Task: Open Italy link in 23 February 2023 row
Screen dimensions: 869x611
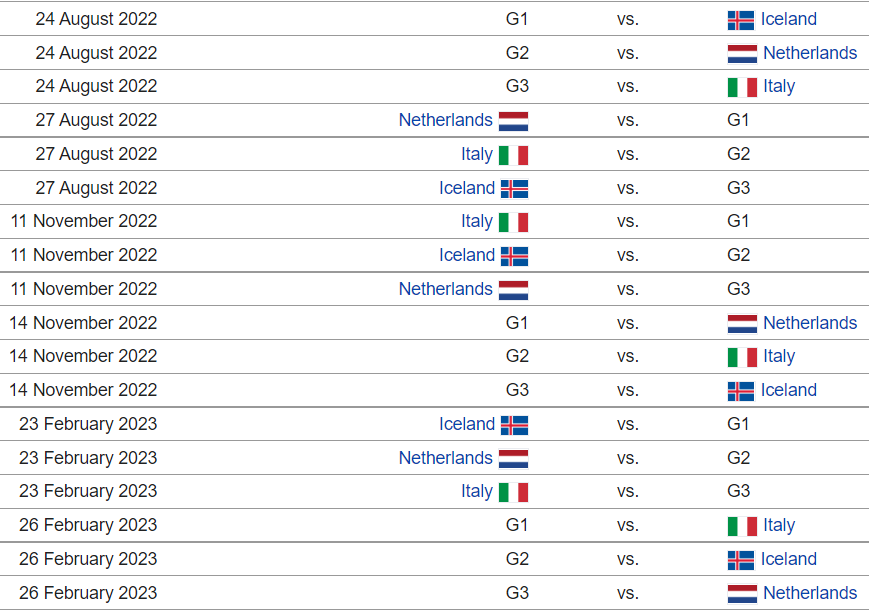Action: [477, 491]
